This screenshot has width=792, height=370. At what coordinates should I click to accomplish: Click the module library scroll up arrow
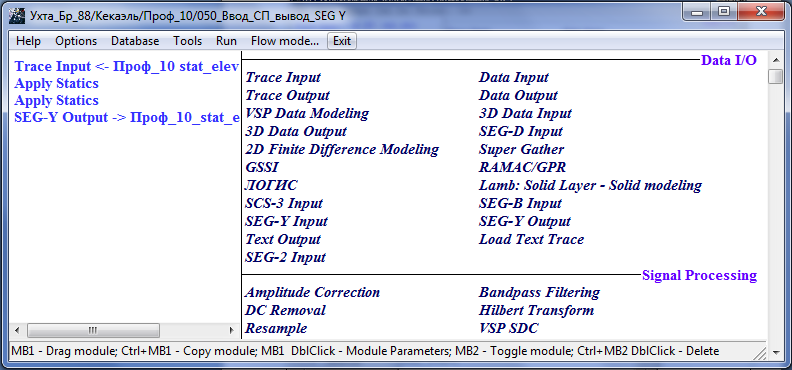[x=775, y=60]
